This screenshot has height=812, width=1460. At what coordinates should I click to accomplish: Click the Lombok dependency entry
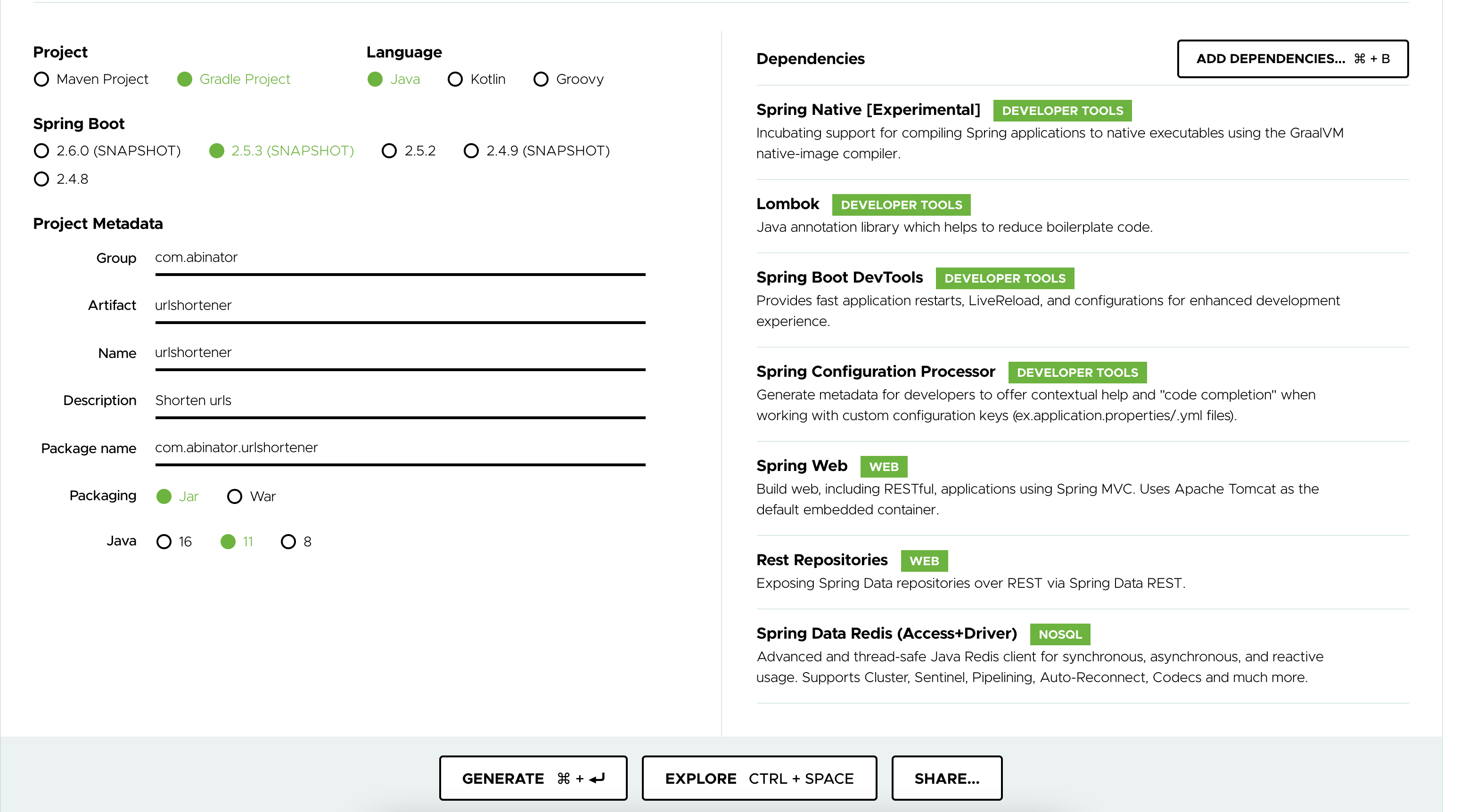[788, 204]
